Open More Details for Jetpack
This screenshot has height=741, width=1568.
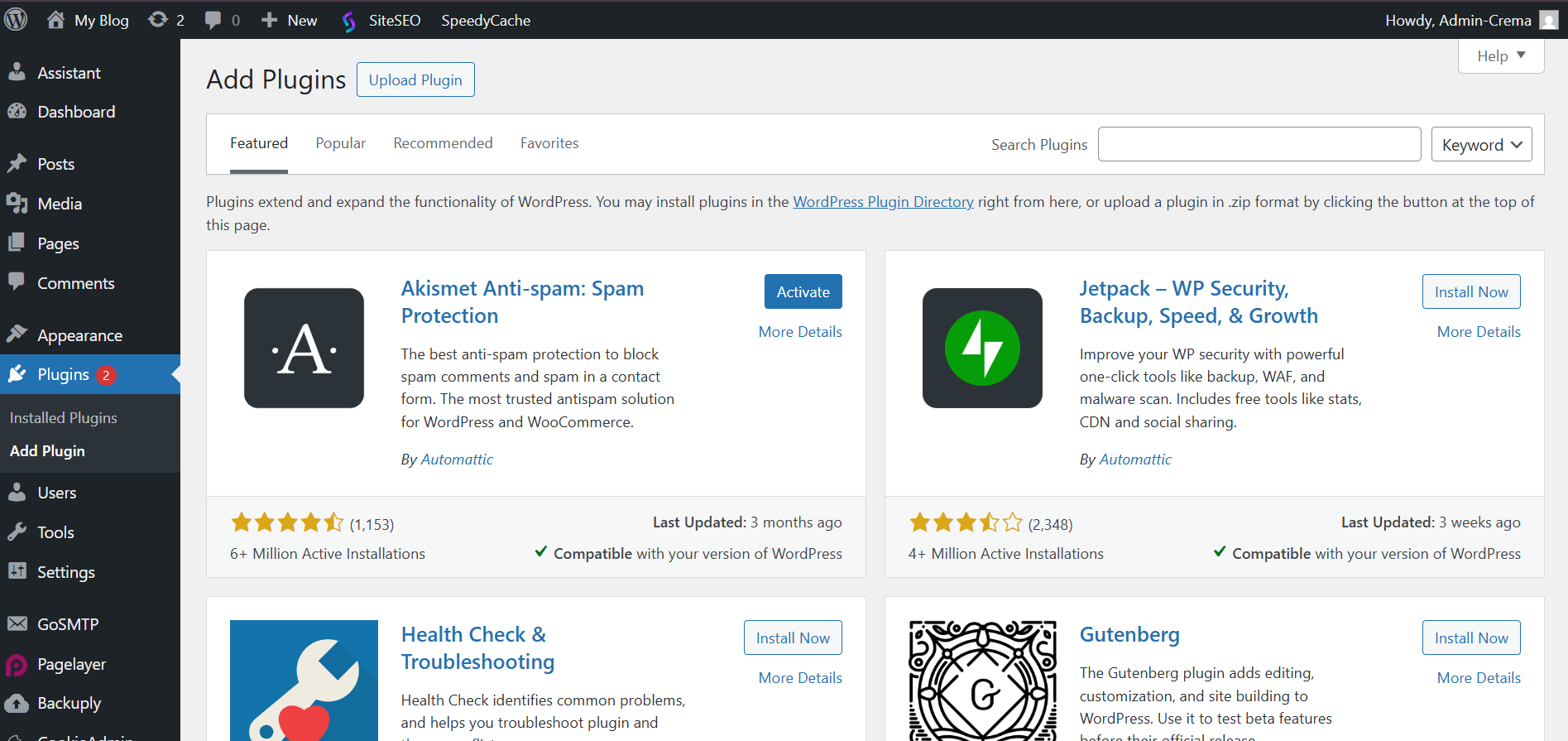coord(1479,331)
